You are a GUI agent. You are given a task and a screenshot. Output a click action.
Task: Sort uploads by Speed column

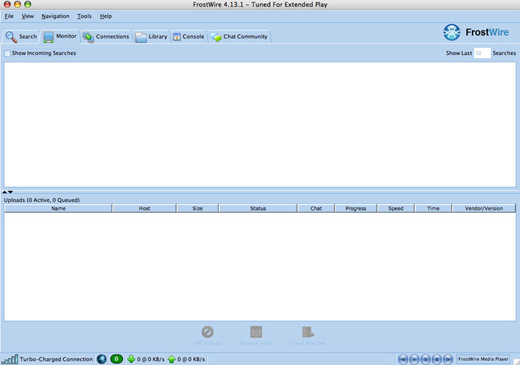point(396,208)
